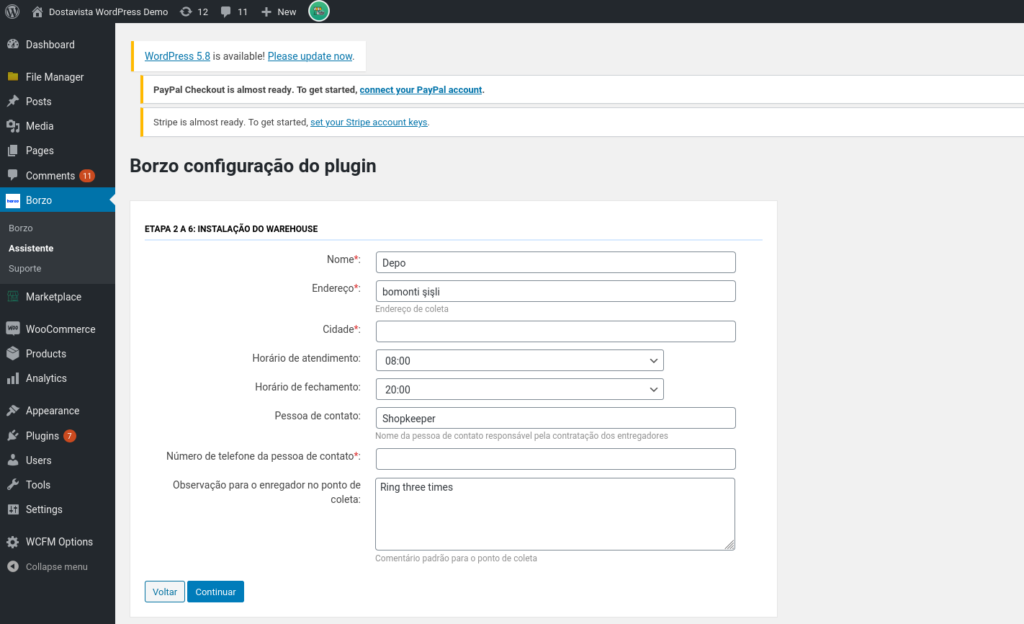Open the Products icon in sidebar

pos(14,353)
